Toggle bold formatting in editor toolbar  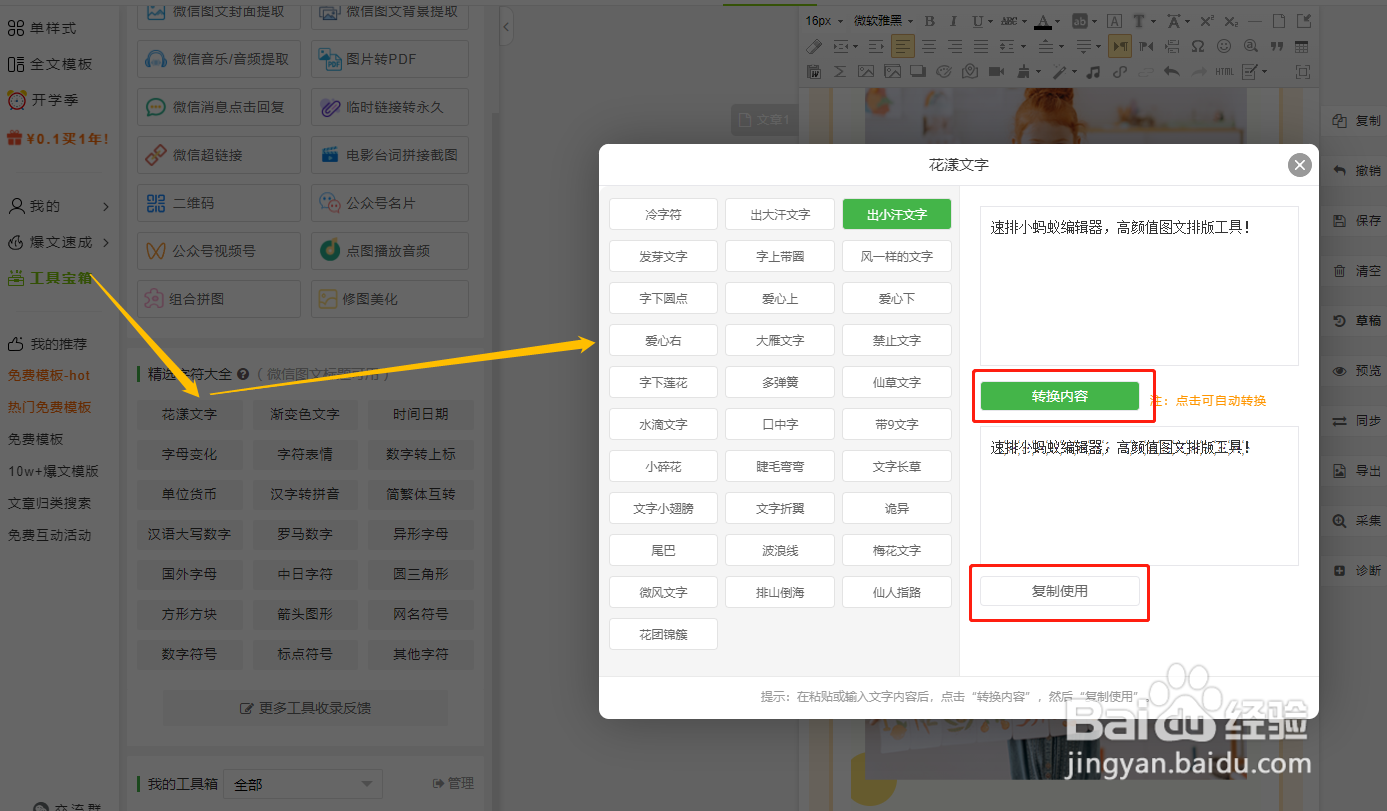click(x=930, y=21)
